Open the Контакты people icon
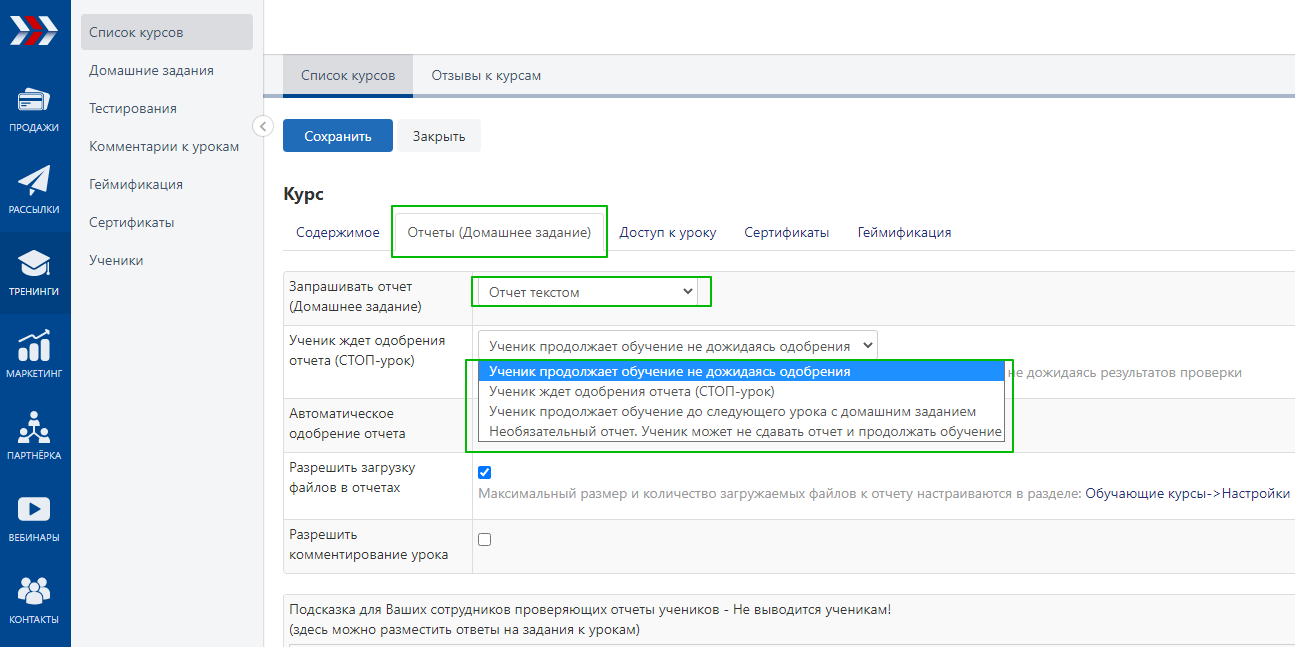The width and height of the screenshot is (1295, 647). [x=34, y=592]
